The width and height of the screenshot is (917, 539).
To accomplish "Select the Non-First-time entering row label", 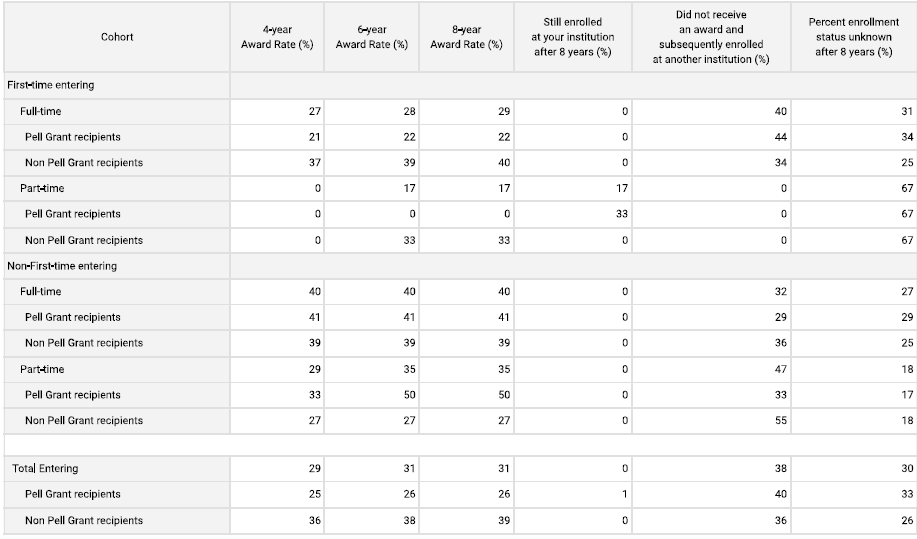I will click(62, 266).
